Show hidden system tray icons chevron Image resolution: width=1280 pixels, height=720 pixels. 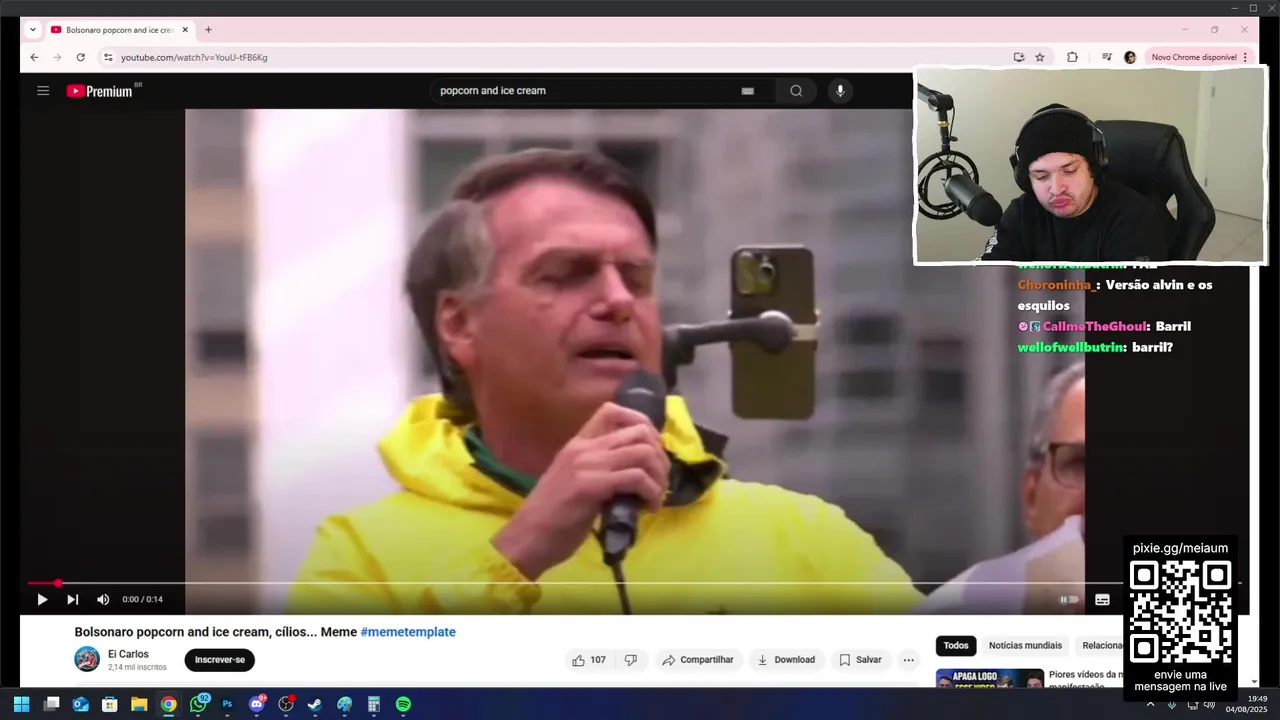pos(1150,704)
